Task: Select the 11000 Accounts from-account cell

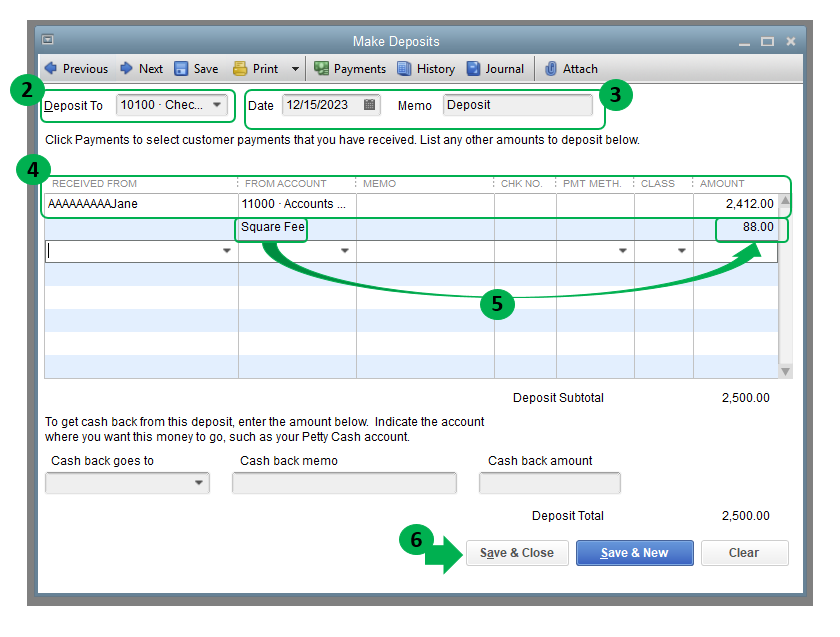Action: [x=297, y=205]
